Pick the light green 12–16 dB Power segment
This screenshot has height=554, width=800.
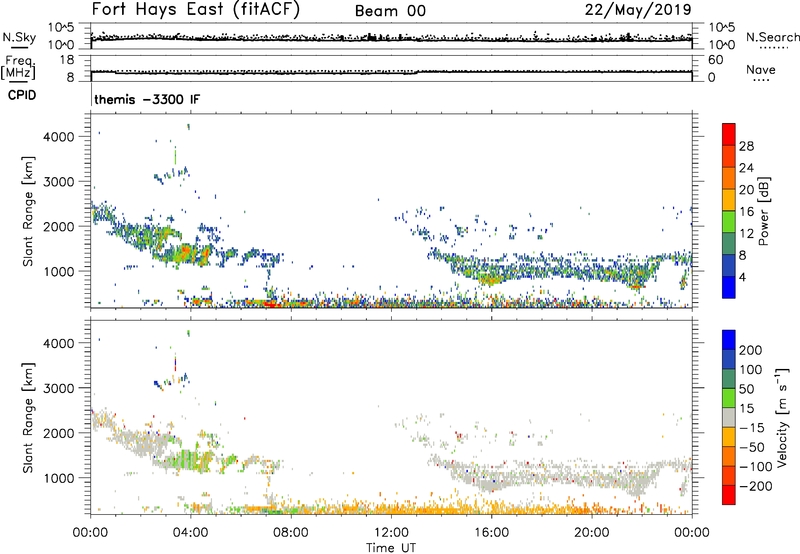pos(729,222)
